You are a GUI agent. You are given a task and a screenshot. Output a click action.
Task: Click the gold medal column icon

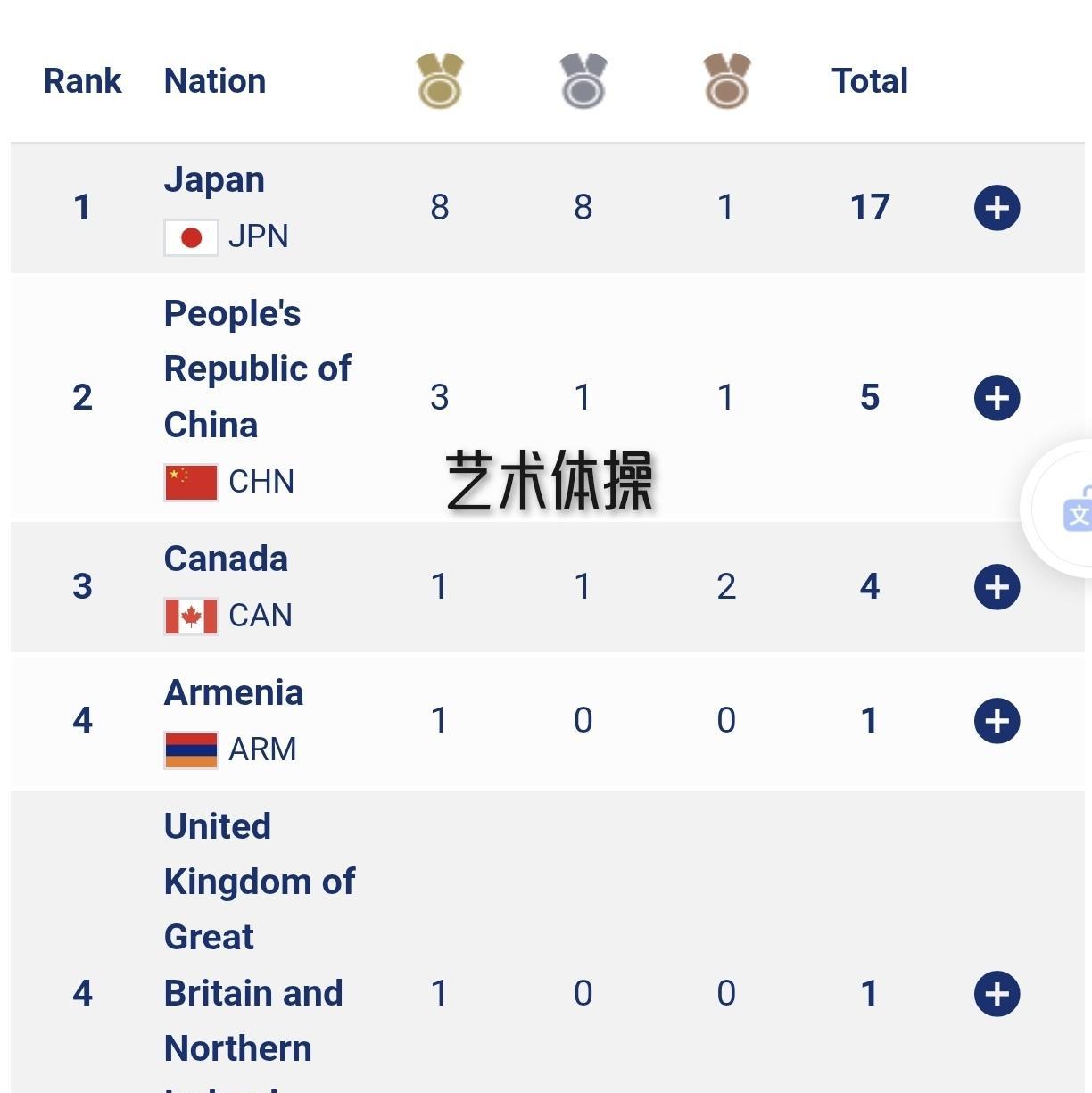440,81
